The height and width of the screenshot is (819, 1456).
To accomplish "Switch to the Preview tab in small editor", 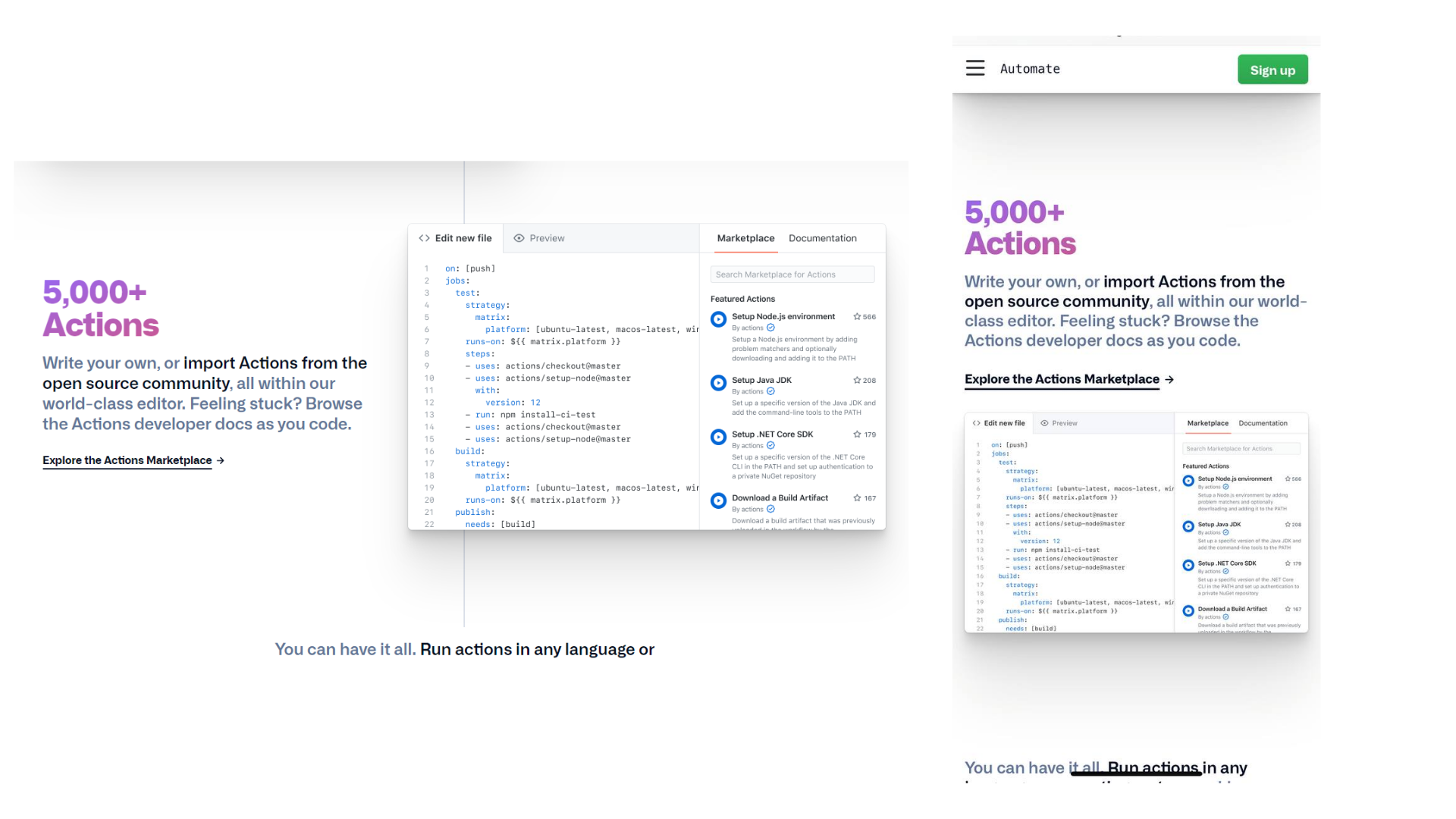I will click(1059, 423).
